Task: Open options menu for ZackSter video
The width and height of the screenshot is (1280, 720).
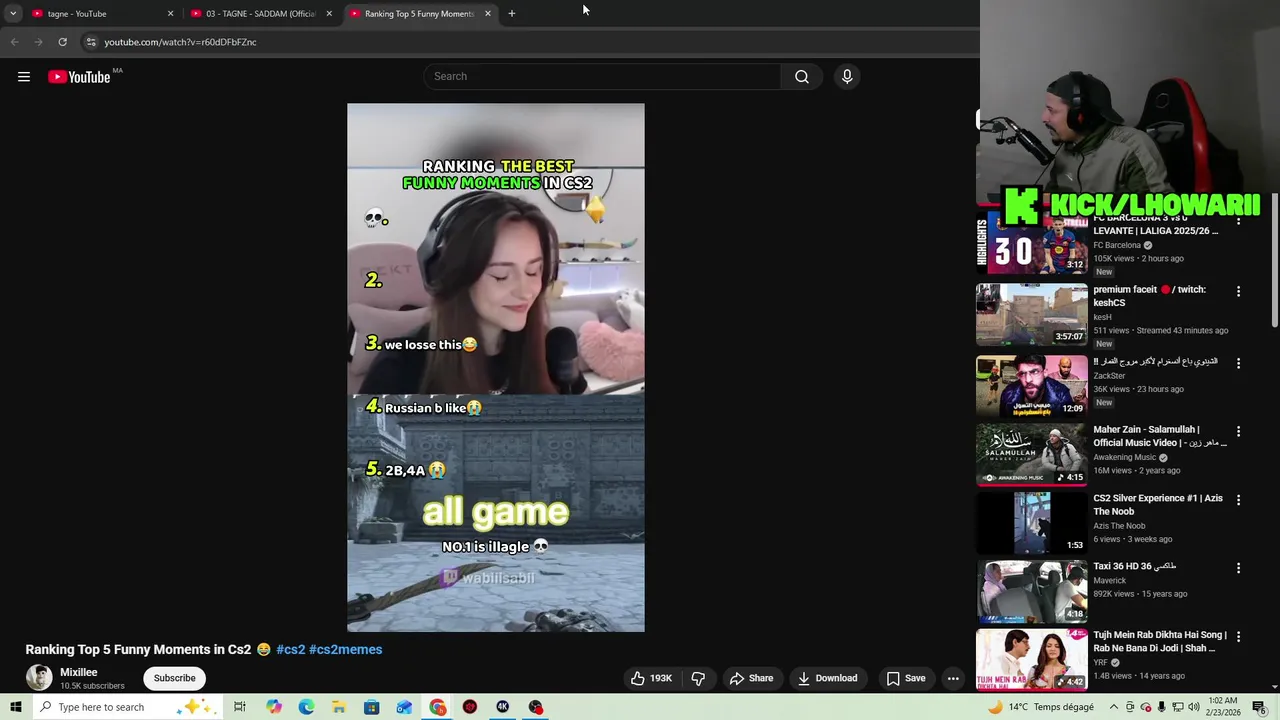Action: tap(1238, 363)
